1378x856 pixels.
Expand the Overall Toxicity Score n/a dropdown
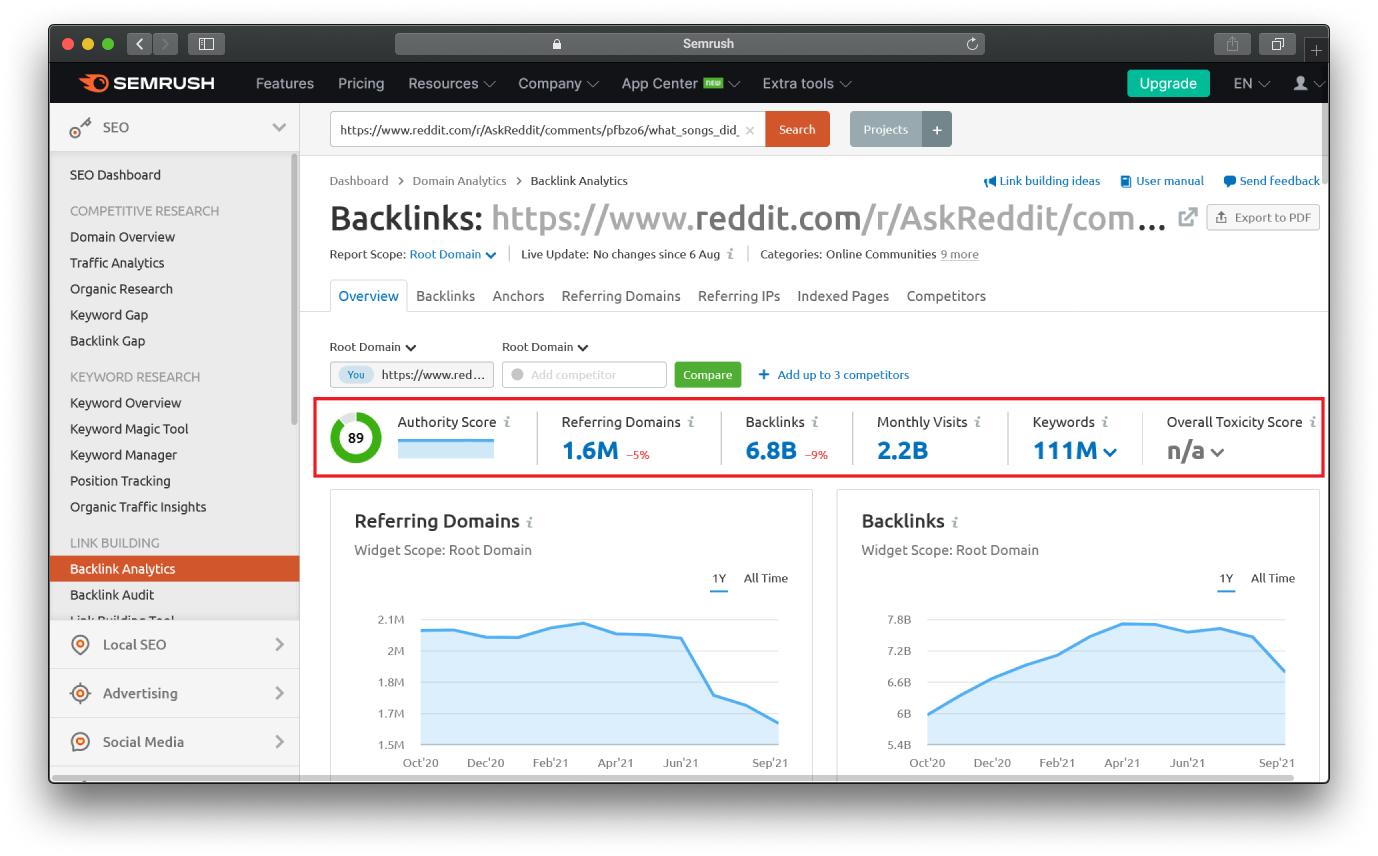pos(1196,451)
